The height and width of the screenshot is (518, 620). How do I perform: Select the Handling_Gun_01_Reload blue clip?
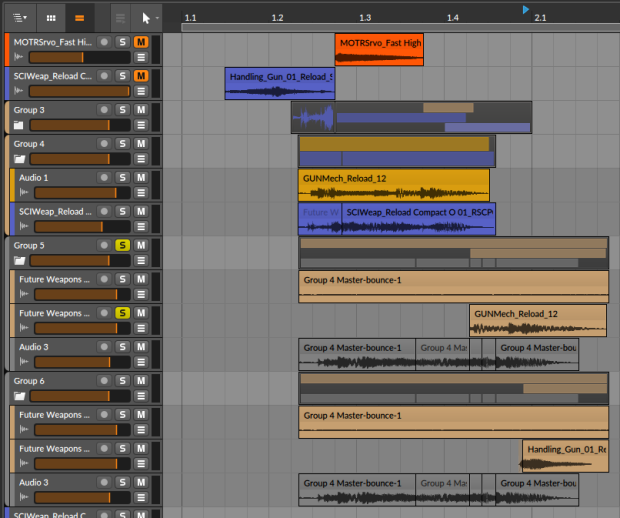click(280, 83)
